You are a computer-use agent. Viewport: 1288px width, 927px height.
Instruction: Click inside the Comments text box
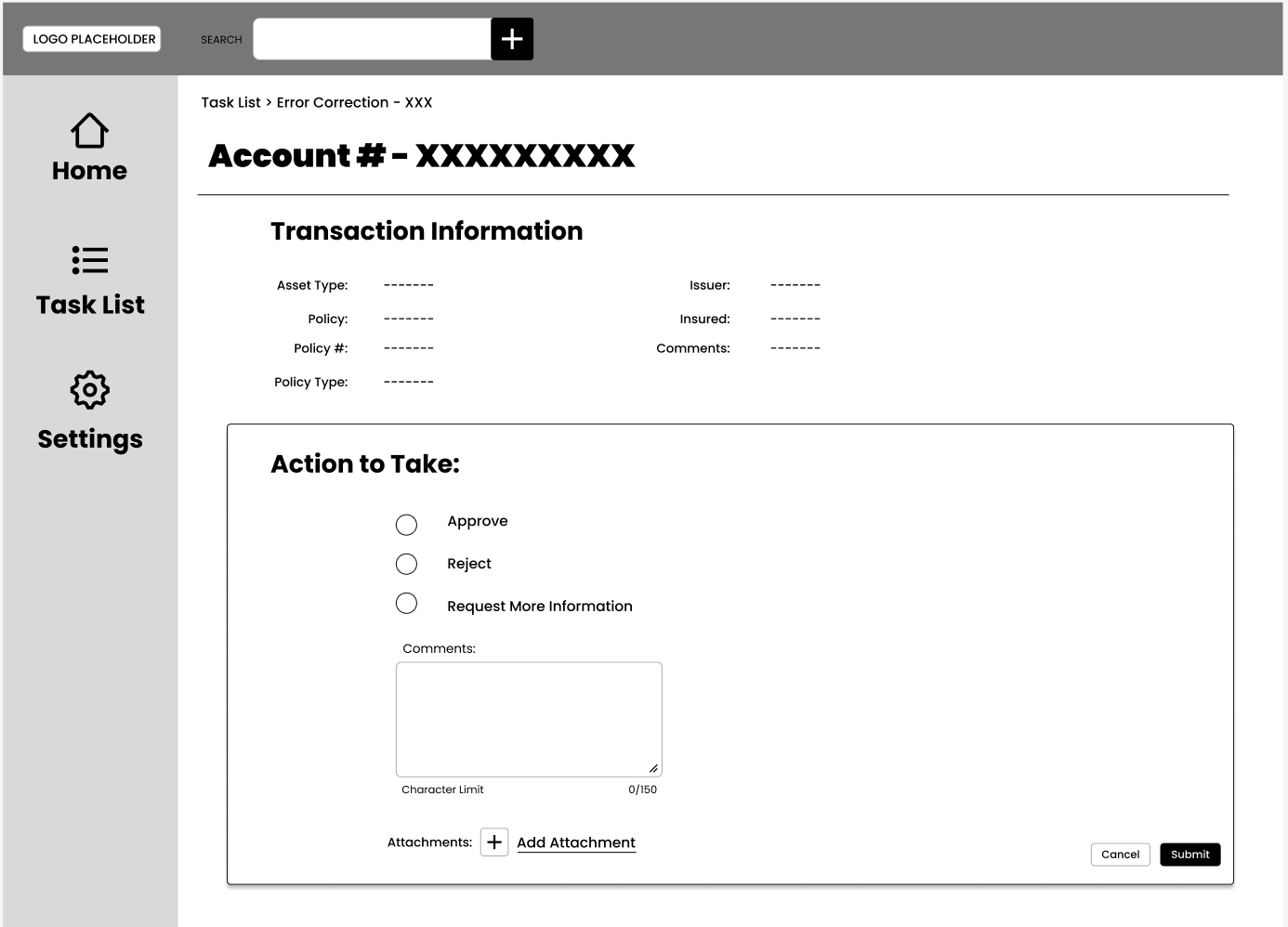point(528,718)
